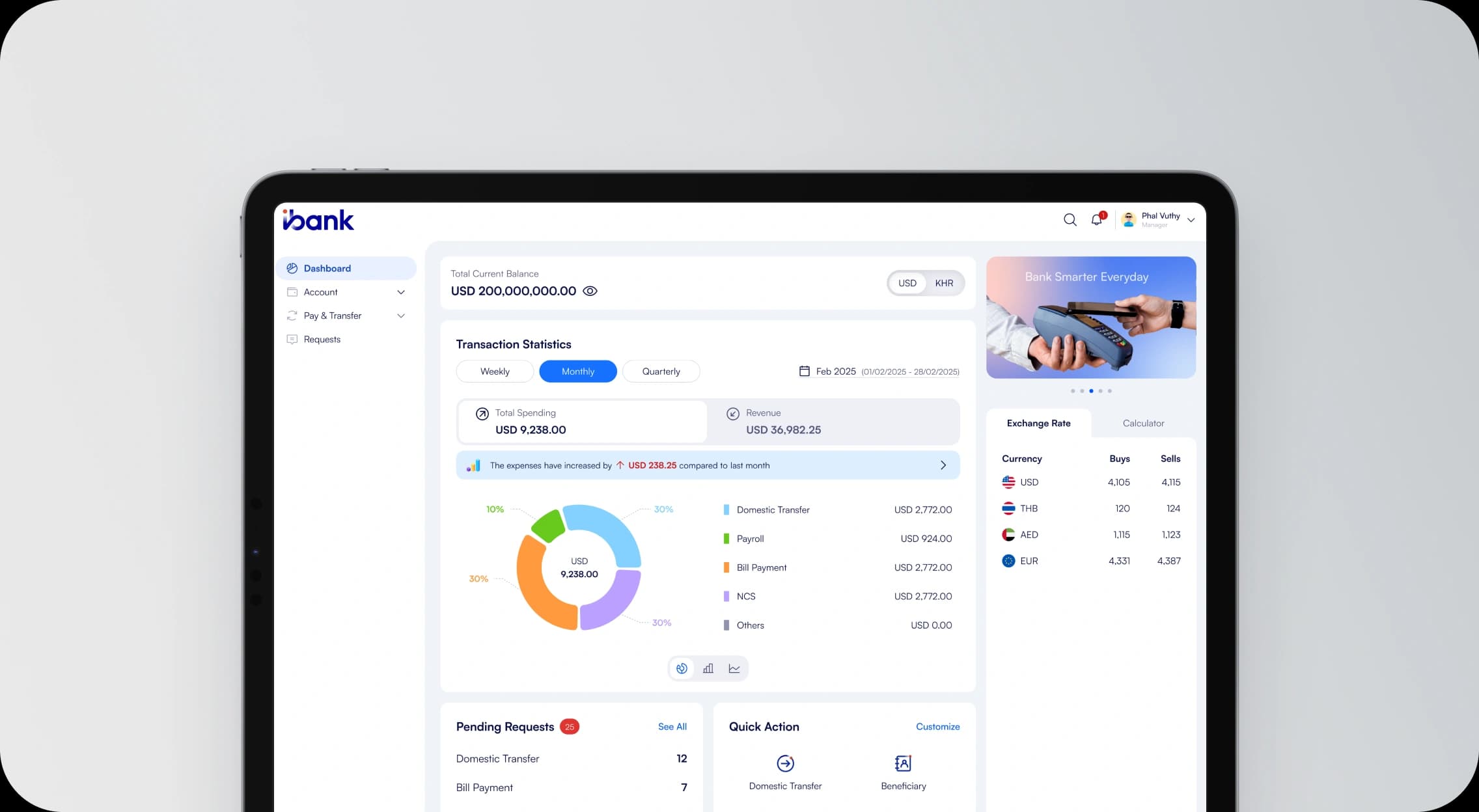1479x812 pixels.
Task: Click the calendar icon beside Feb 2025
Action: [x=805, y=371]
